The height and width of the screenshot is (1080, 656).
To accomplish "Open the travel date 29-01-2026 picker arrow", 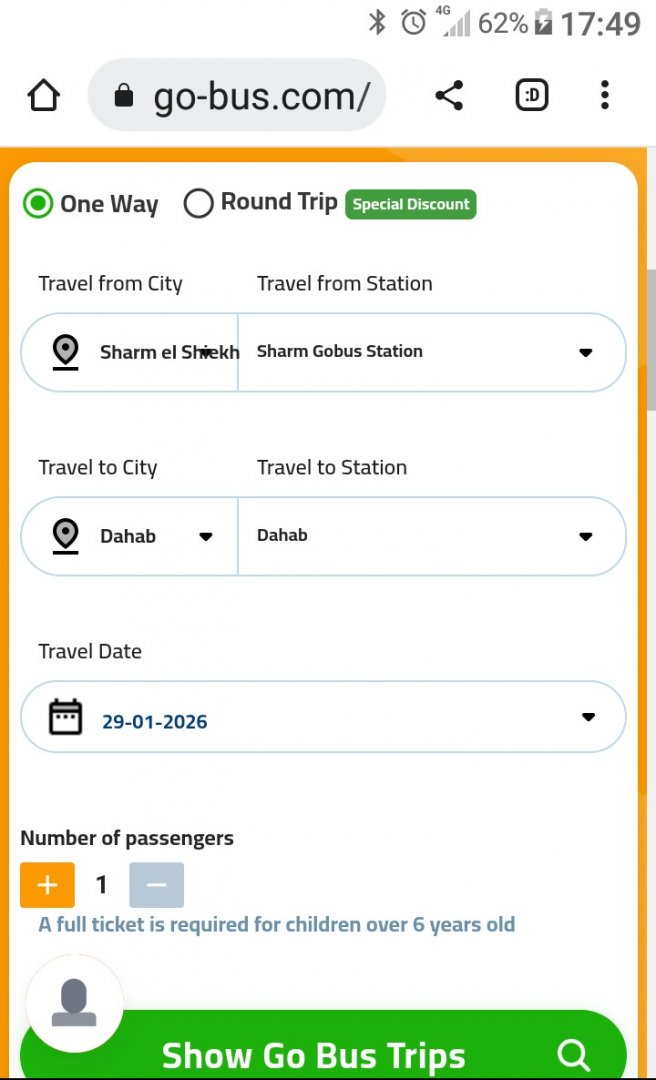I will [588, 717].
